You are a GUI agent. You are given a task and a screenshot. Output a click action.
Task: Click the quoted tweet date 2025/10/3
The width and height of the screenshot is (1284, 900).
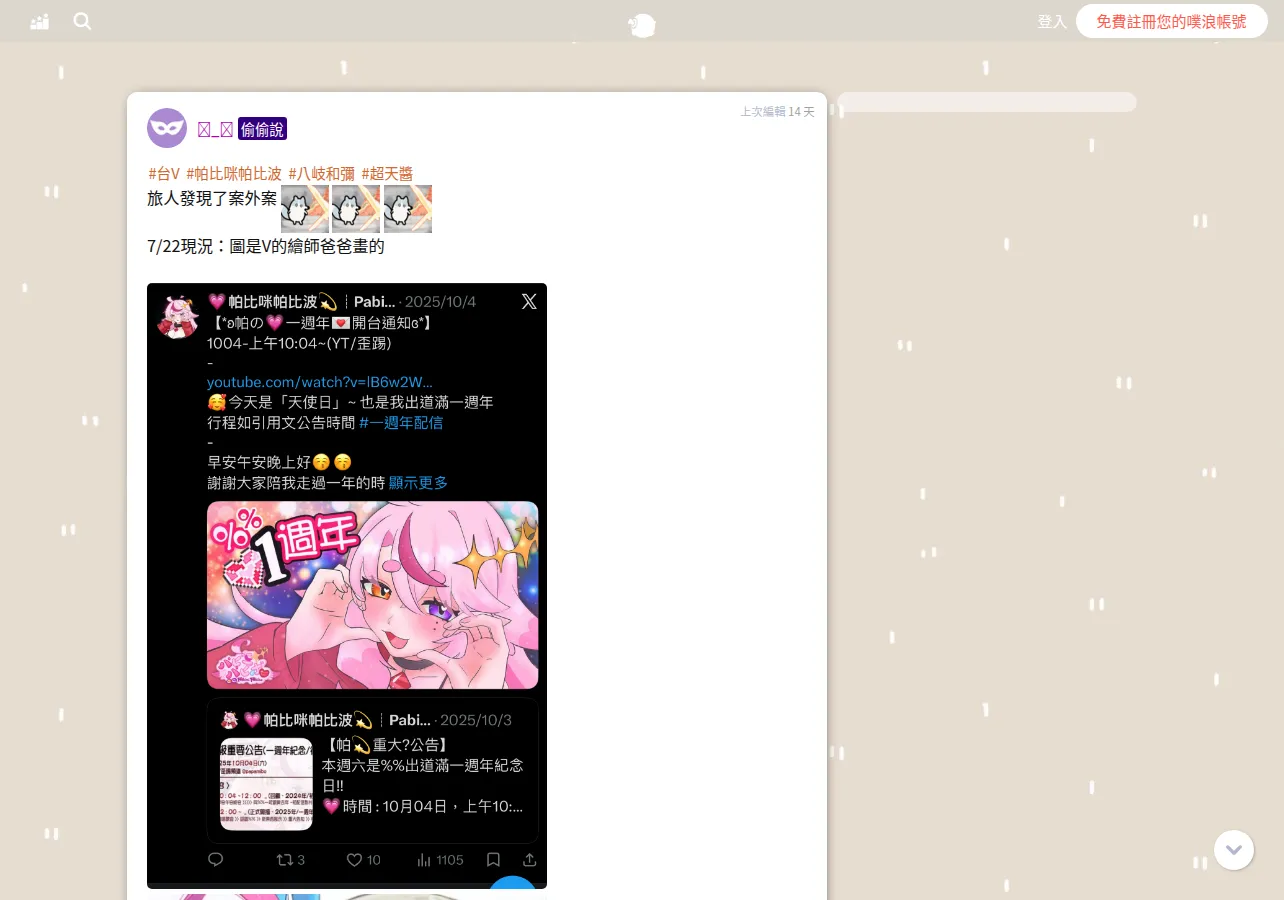coord(476,720)
